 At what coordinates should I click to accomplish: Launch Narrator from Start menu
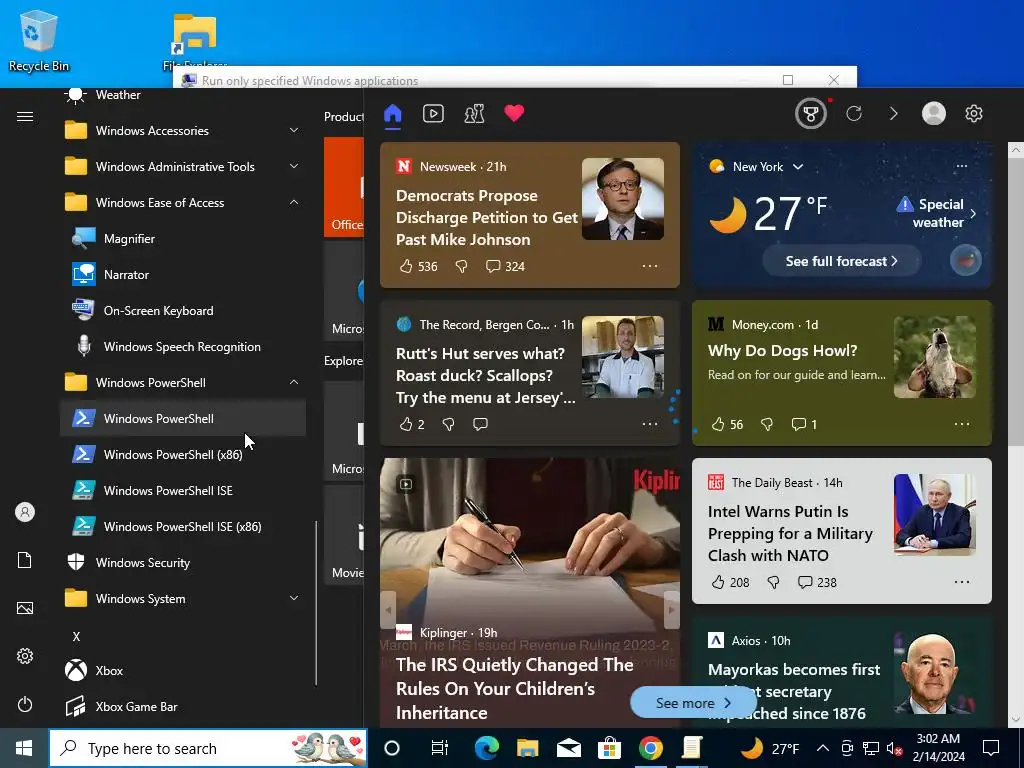(x=182, y=275)
